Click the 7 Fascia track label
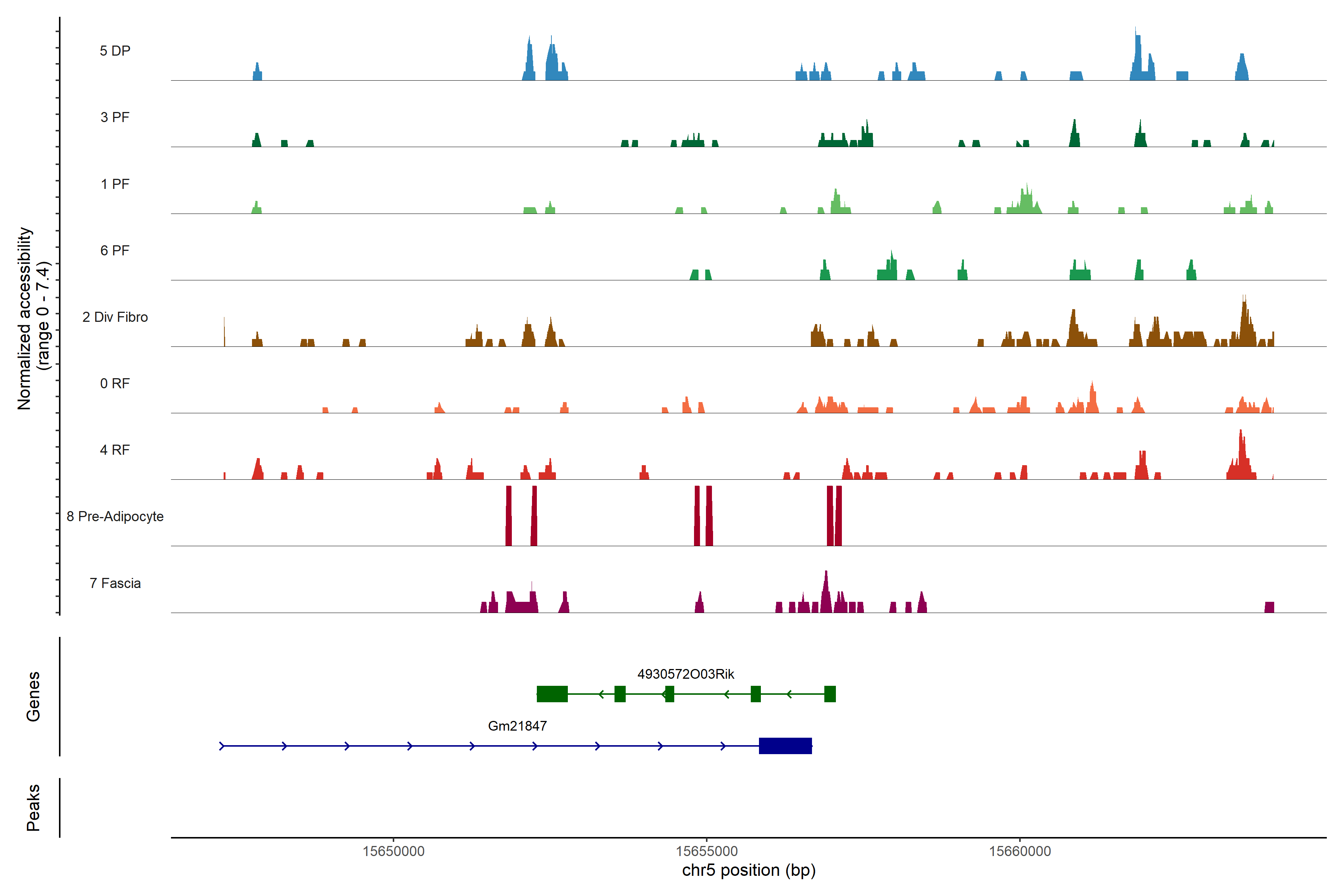 [x=115, y=583]
